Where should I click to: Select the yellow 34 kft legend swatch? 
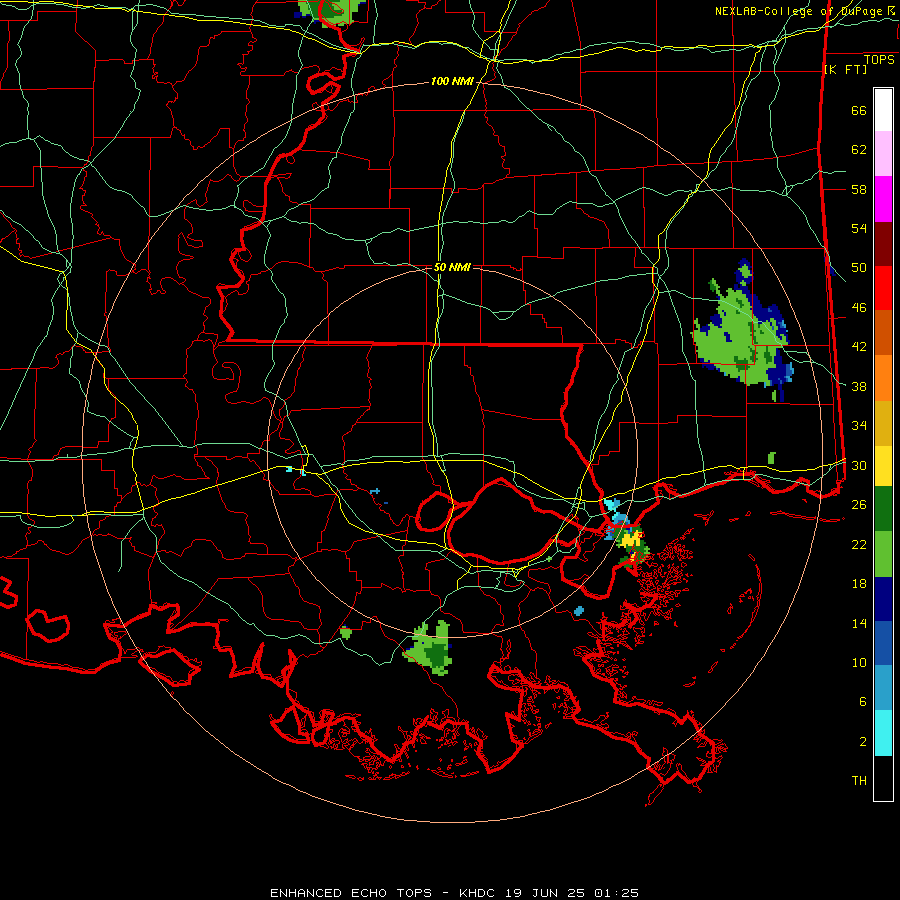tap(883, 465)
